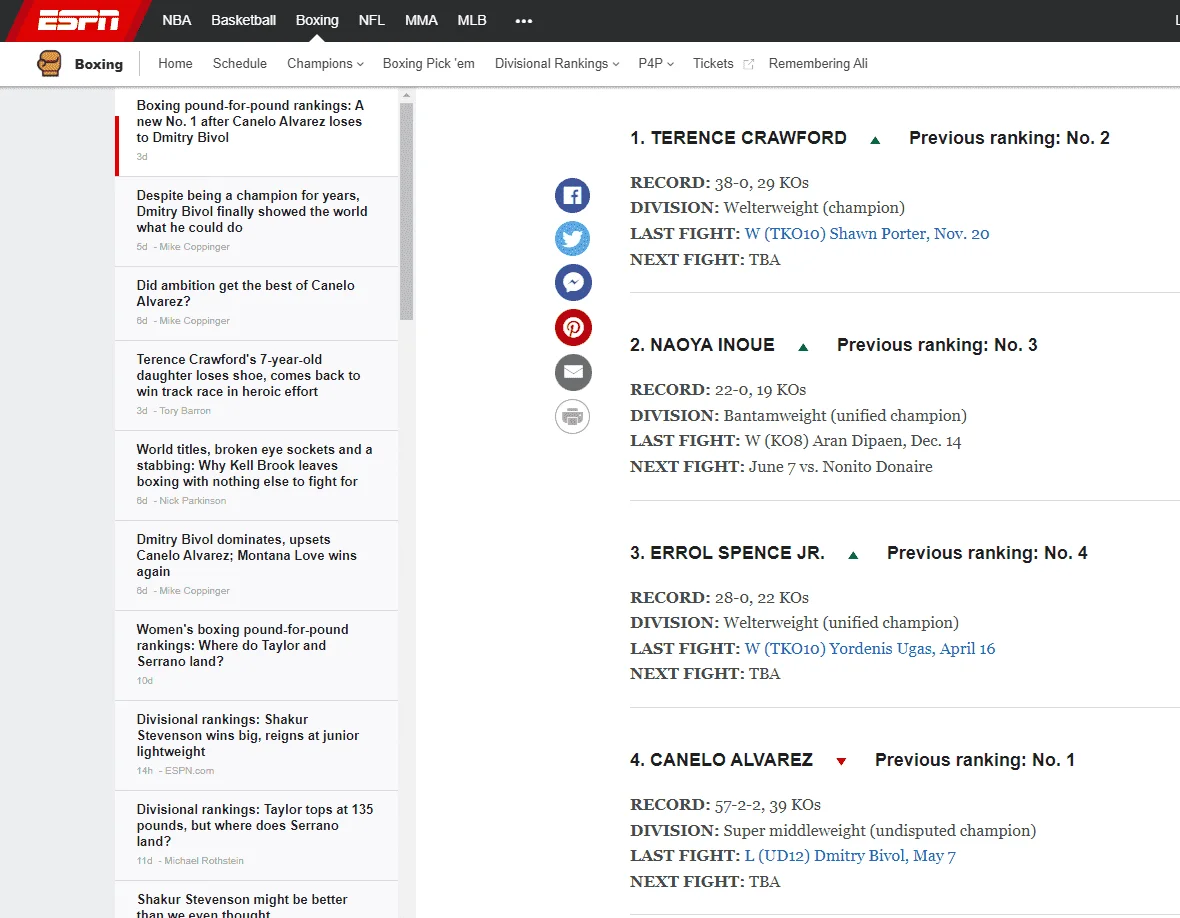1180x918 pixels.
Task: Open Remembering Ali page
Action: coord(818,64)
